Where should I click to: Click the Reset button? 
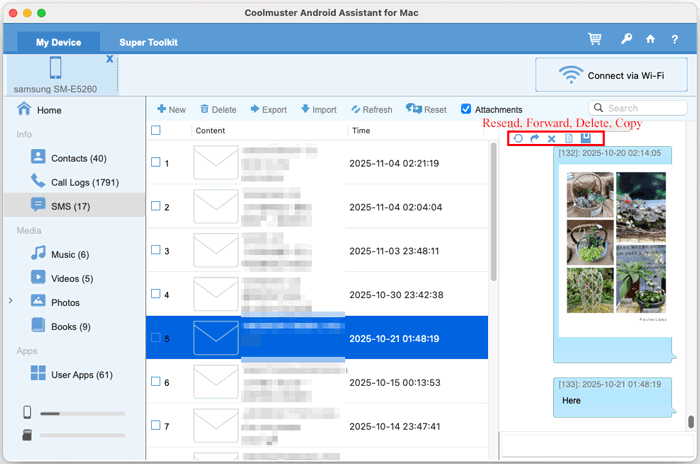click(x=426, y=109)
